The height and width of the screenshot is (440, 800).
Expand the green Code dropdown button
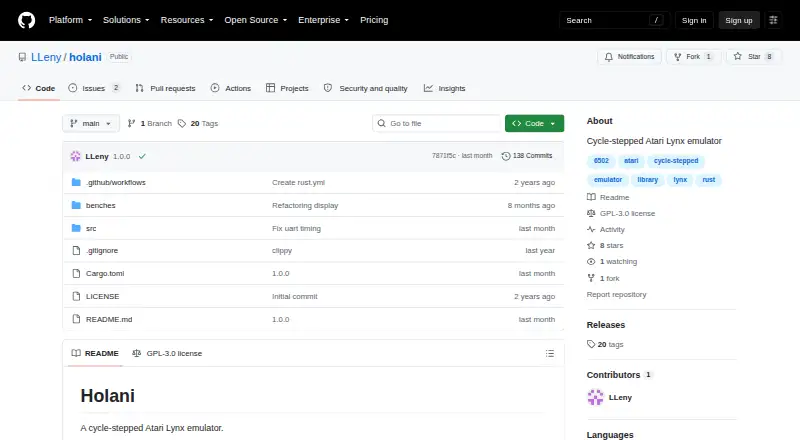click(534, 124)
